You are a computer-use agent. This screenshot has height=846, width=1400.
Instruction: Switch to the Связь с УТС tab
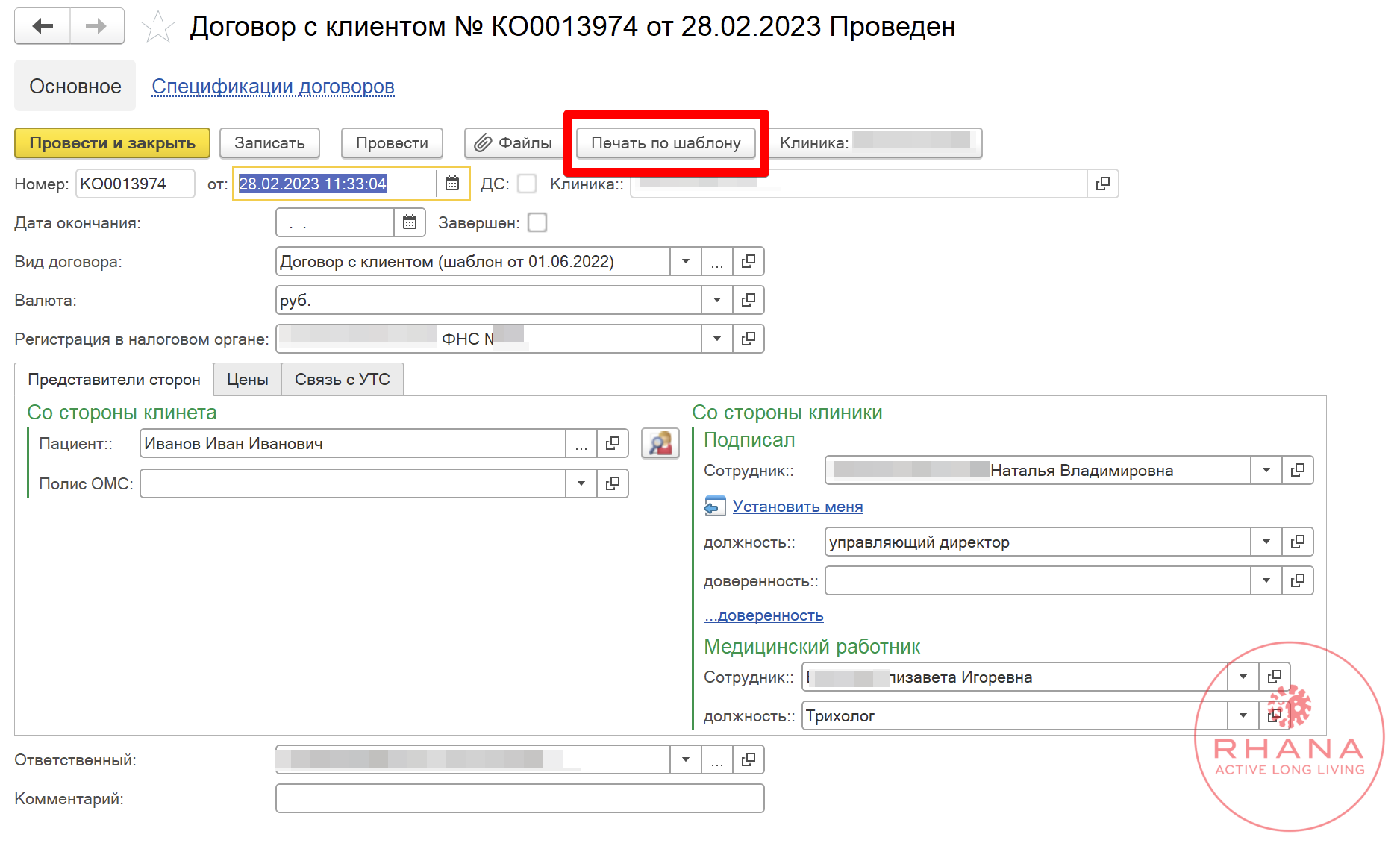pyautogui.click(x=343, y=380)
